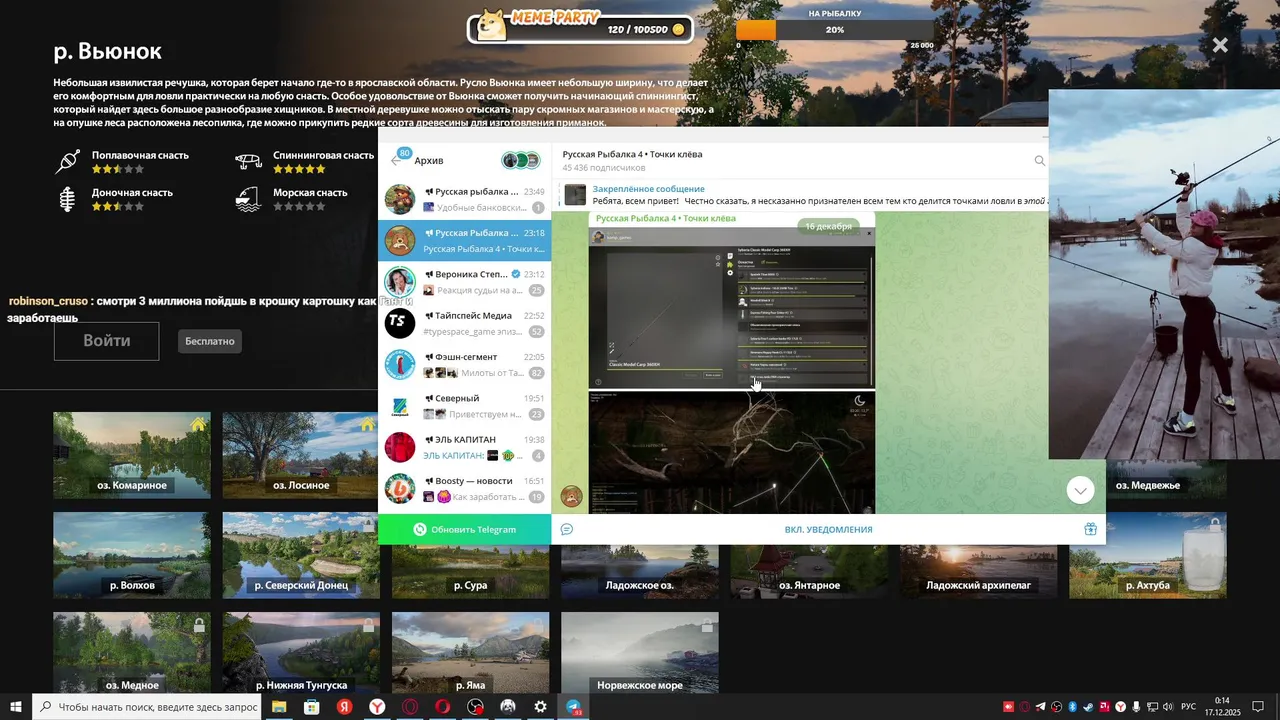The width and height of the screenshot is (1280, 720).
Task: Click archive stories avatars in Telegram
Action: (x=521, y=160)
